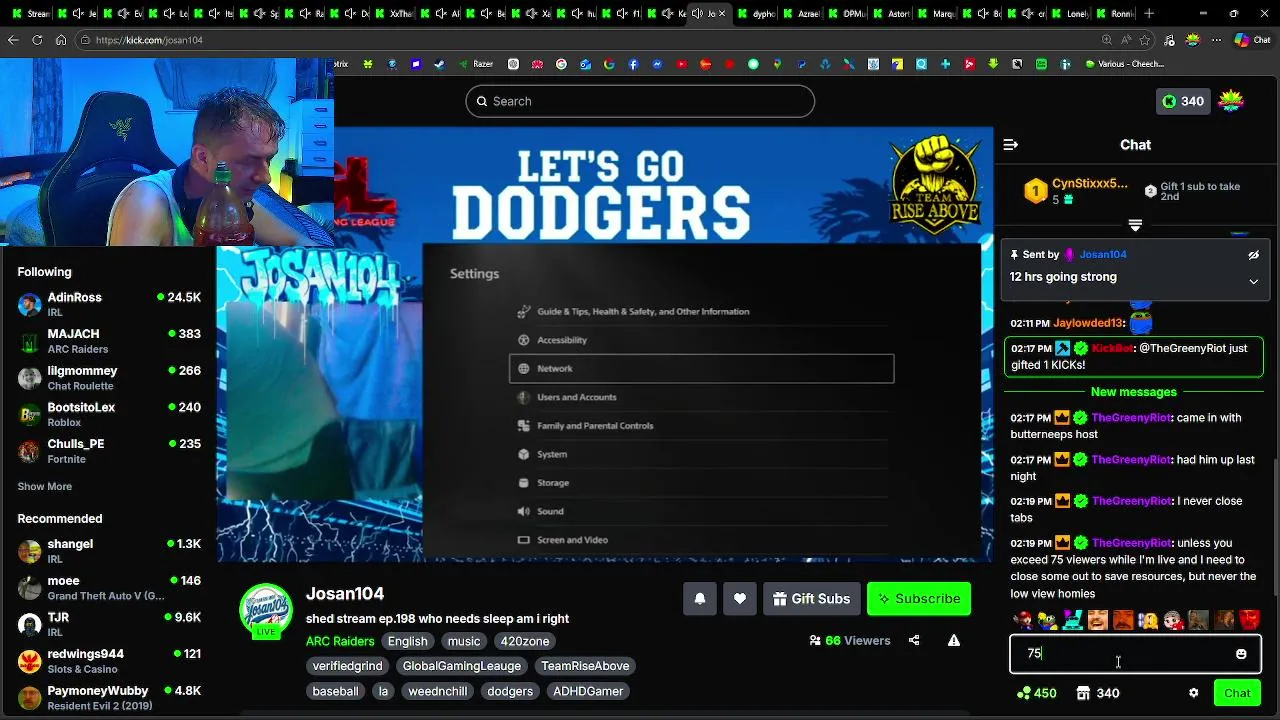
Task: Click the kick.com address bar
Action: click(x=590, y=40)
